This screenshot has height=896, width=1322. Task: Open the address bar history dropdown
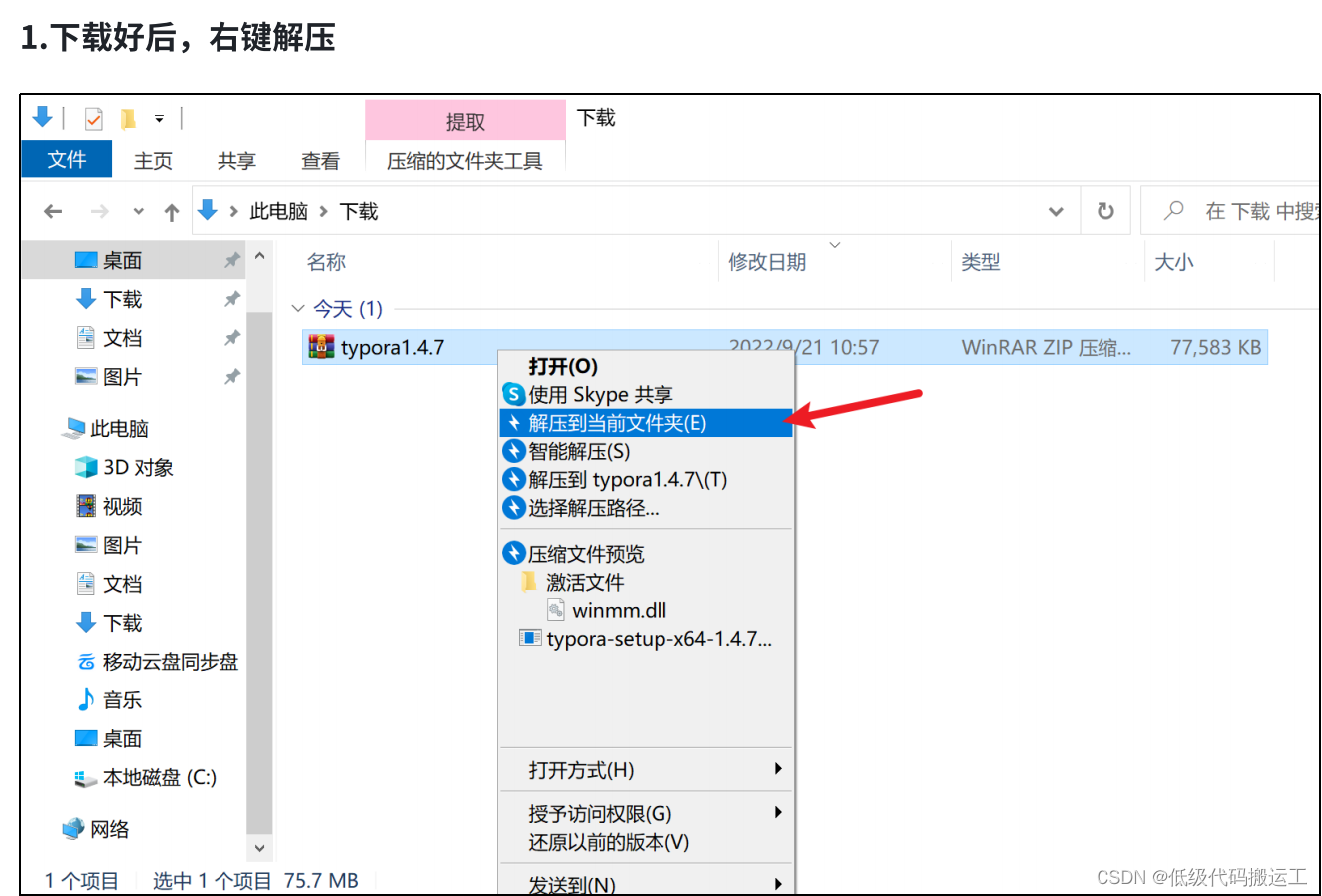tap(1056, 210)
